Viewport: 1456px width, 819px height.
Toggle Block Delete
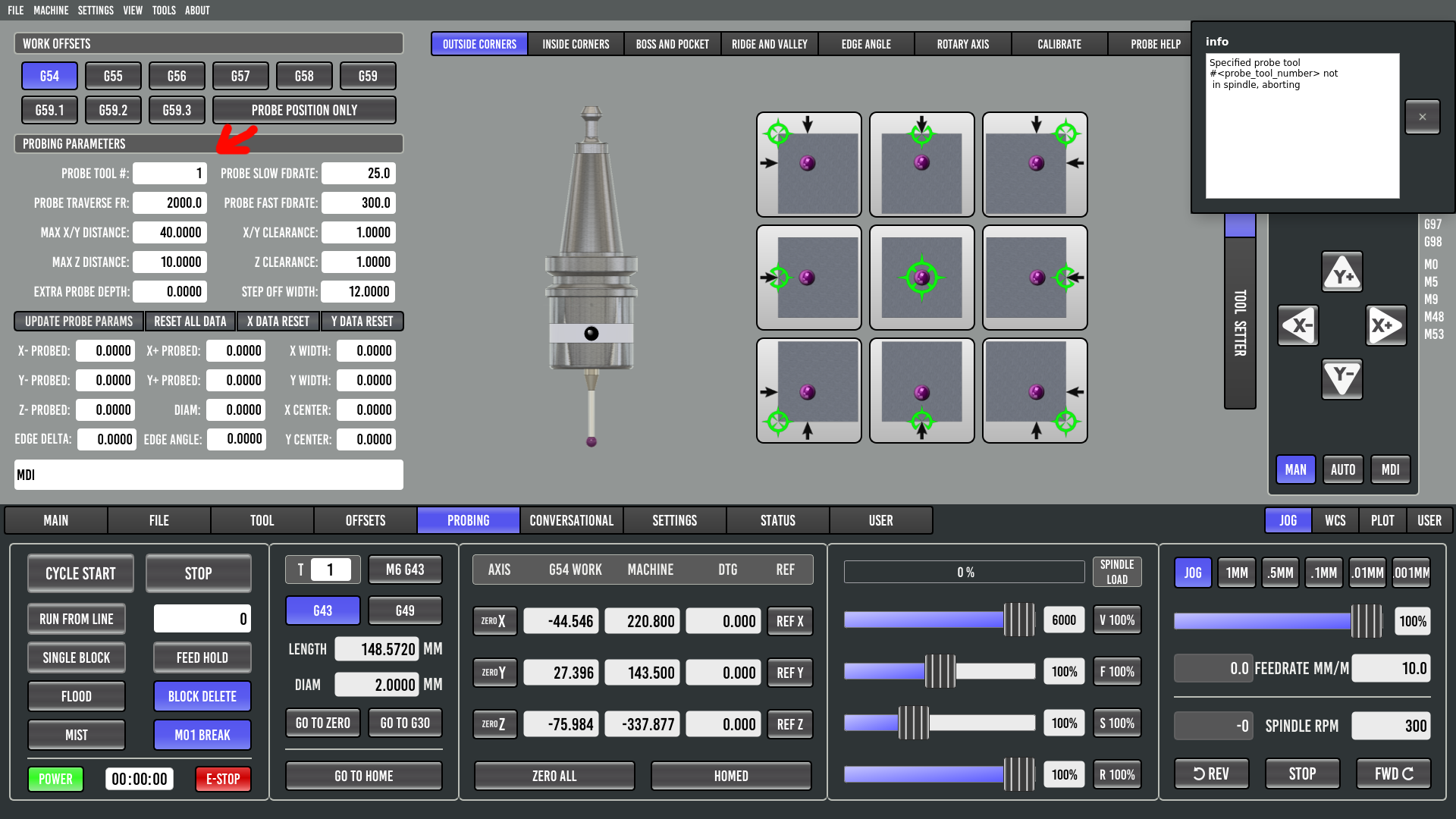pyautogui.click(x=202, y=696)
